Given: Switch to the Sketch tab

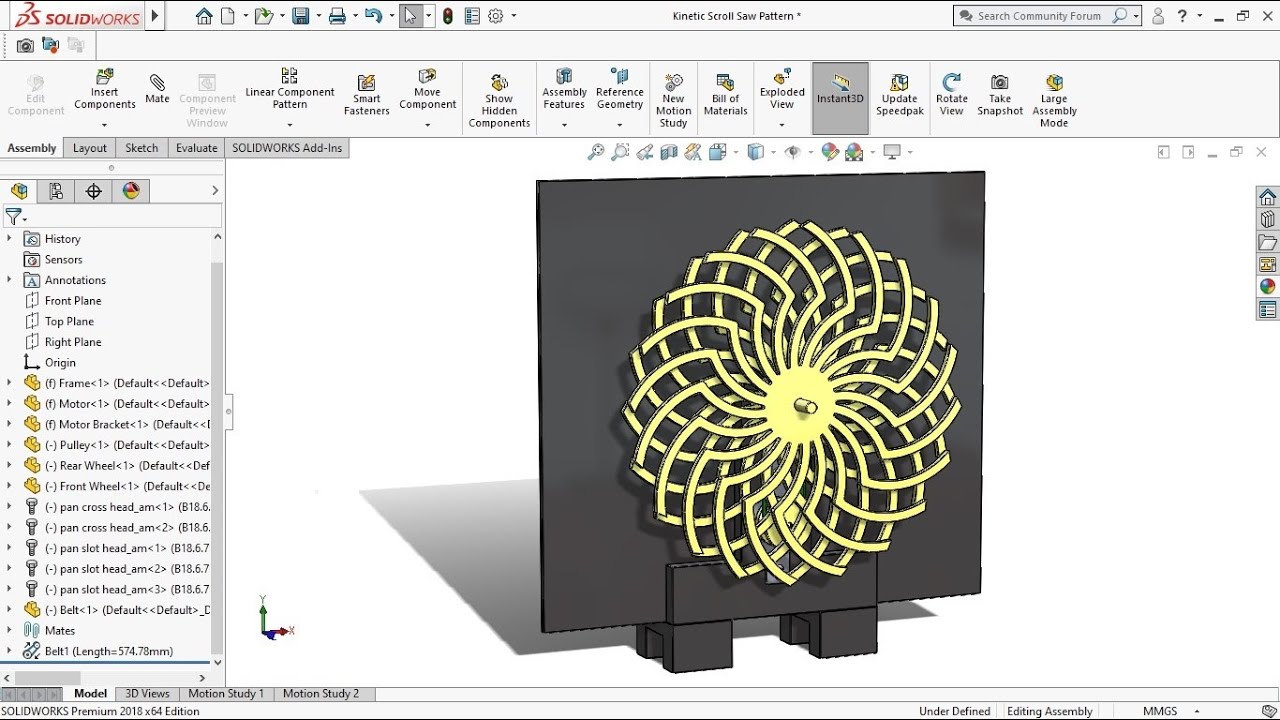Looking at the screenshot, I should [x=141, y=148].
